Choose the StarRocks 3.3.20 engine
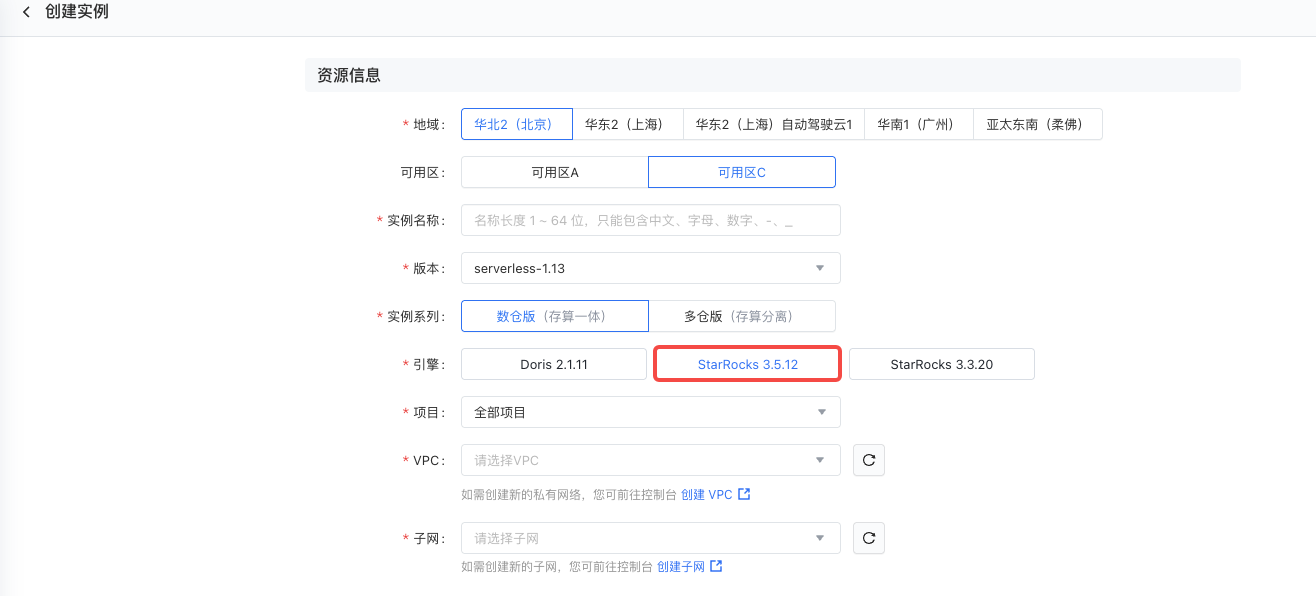Viewport: 1316px width, 596px height. point(942,364)
